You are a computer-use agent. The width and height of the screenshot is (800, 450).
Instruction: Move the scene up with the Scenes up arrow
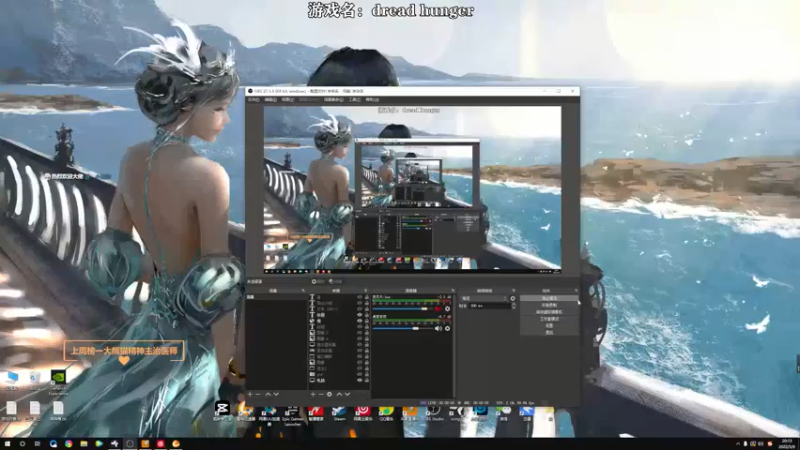pyautogui.click(x=268, y=394)
